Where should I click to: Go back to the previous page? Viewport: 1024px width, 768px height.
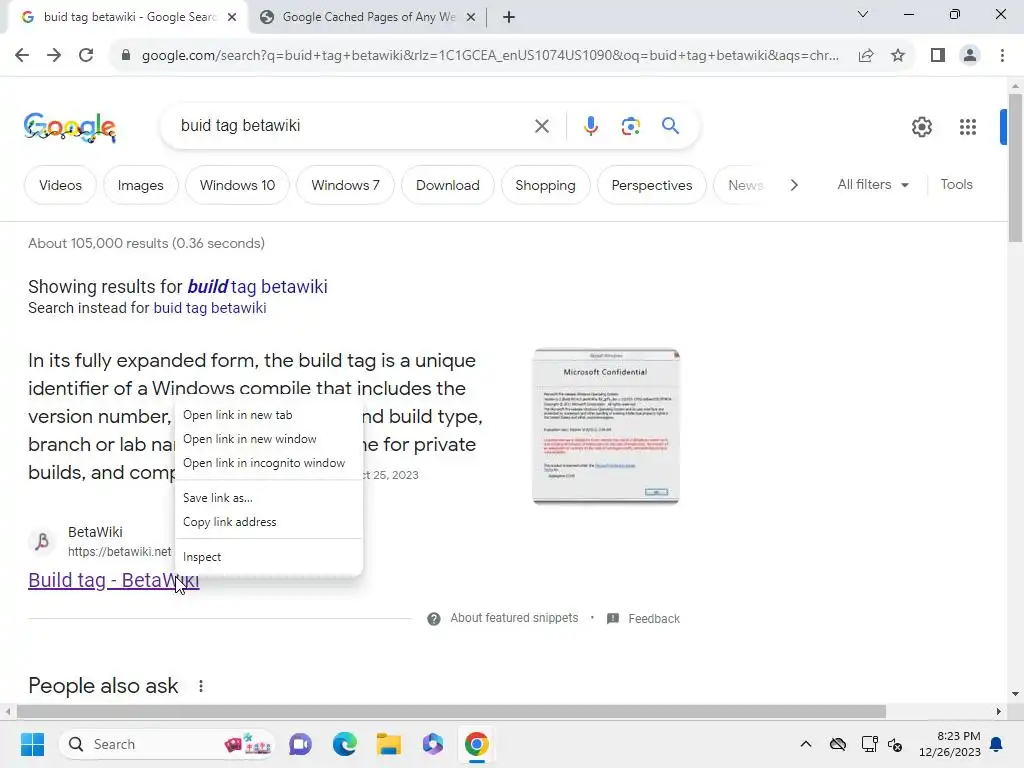(x=22, y=56)
